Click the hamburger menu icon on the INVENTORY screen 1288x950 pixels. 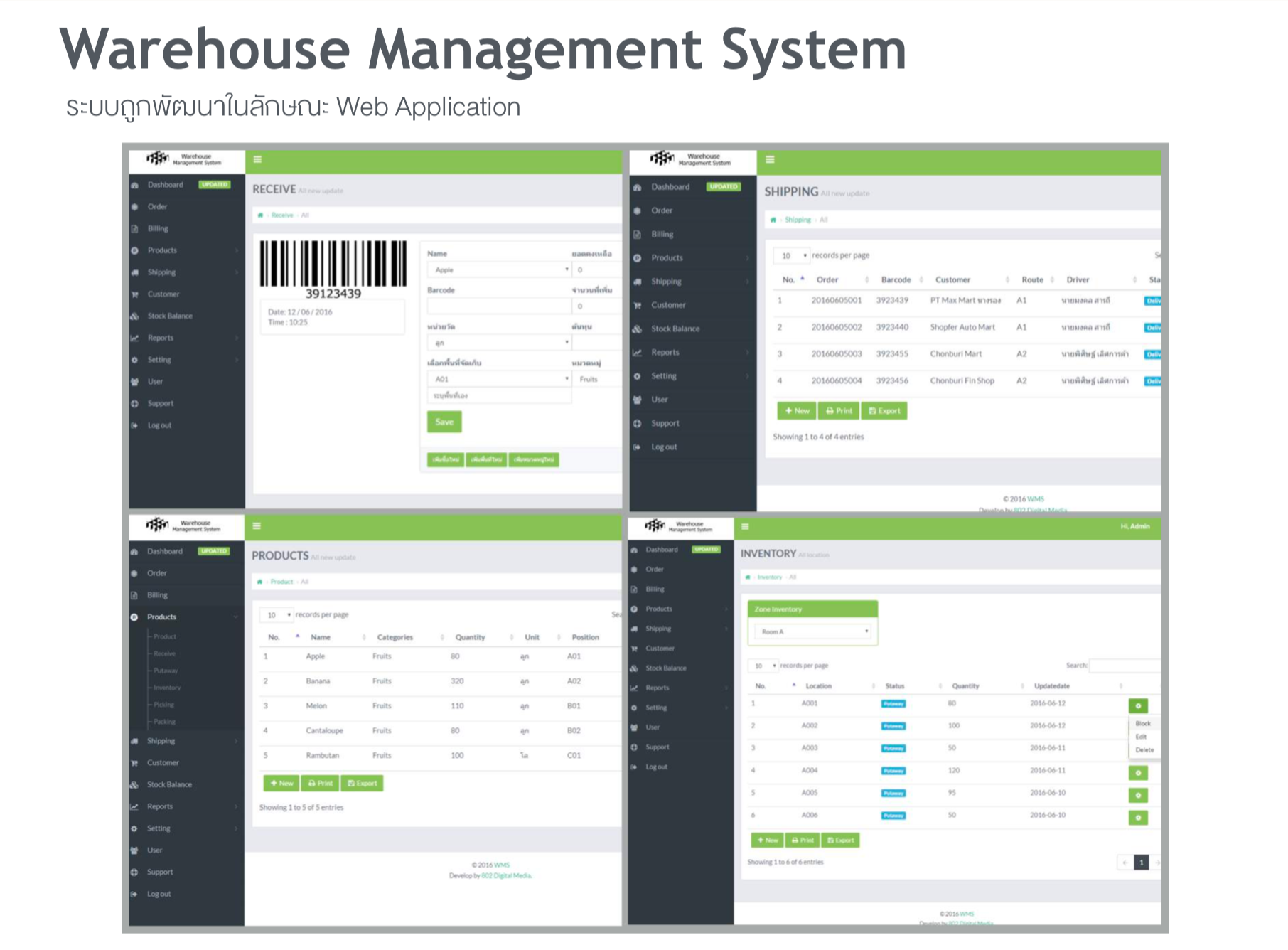745,527
